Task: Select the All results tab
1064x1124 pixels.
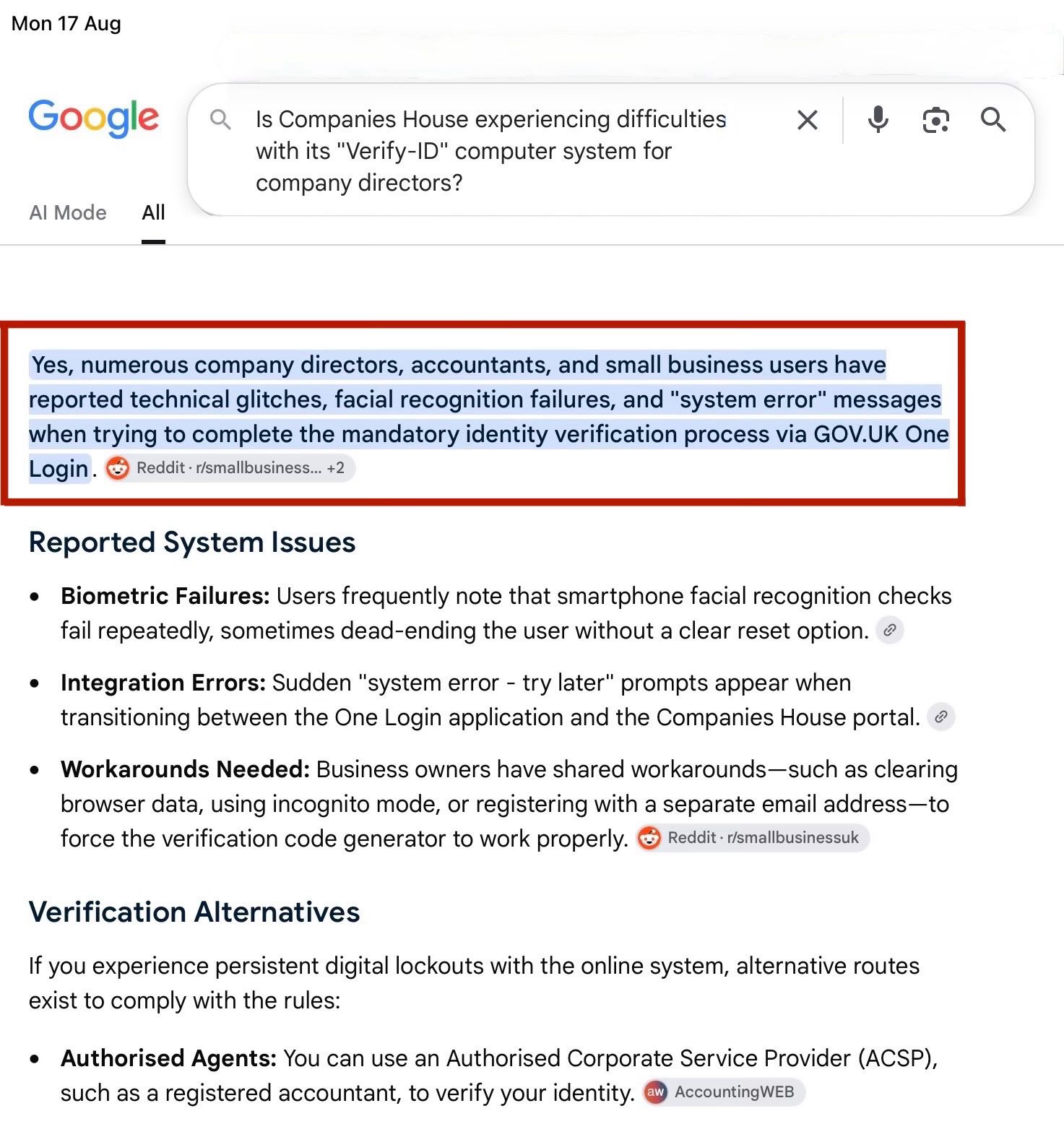Action: [153, 212]
